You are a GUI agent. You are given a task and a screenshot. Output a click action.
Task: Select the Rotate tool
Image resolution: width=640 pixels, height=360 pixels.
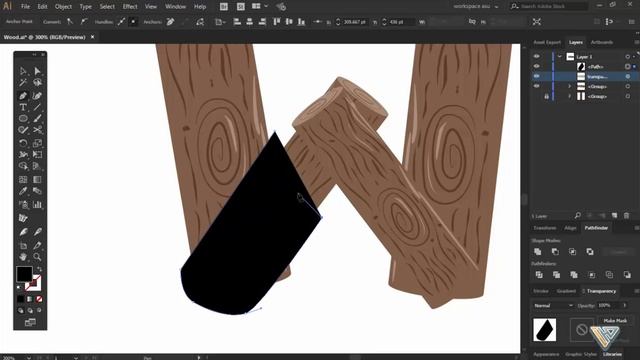click(23, 143)
